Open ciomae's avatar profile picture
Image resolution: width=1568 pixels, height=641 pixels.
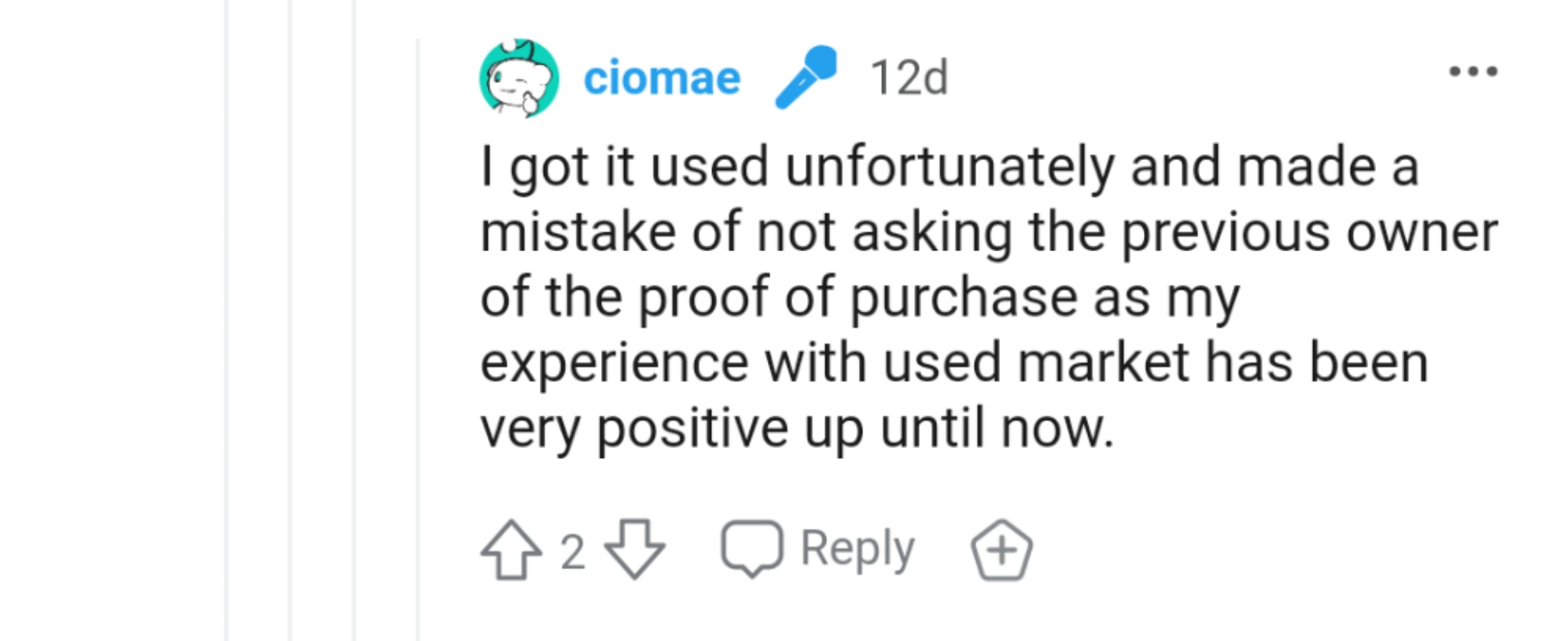pos(519,78)
